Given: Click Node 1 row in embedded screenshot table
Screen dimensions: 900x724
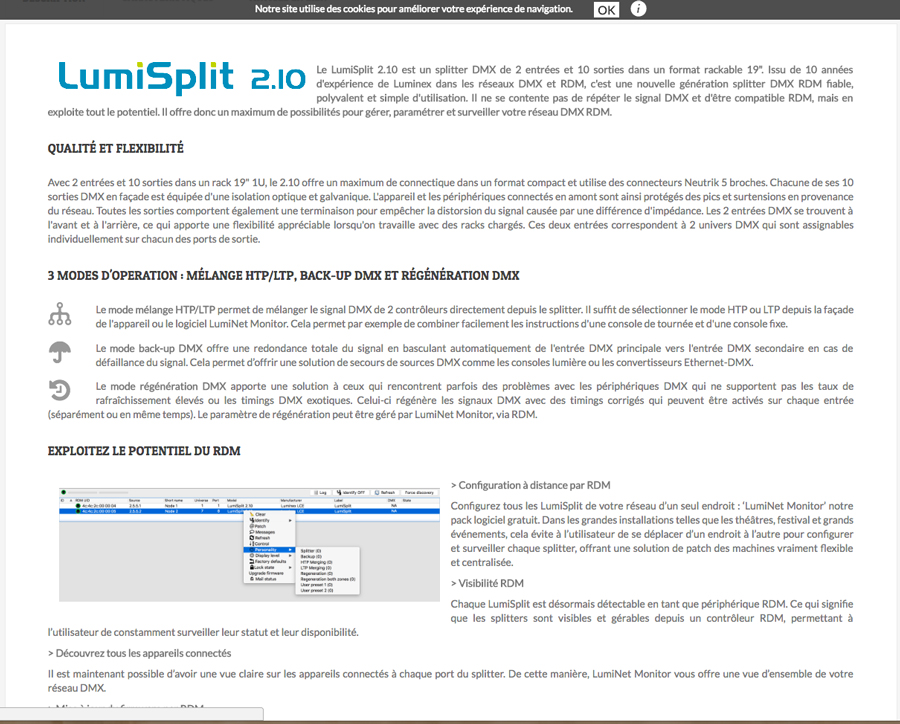Looking at the screenshot, I should tap(249, 506).
